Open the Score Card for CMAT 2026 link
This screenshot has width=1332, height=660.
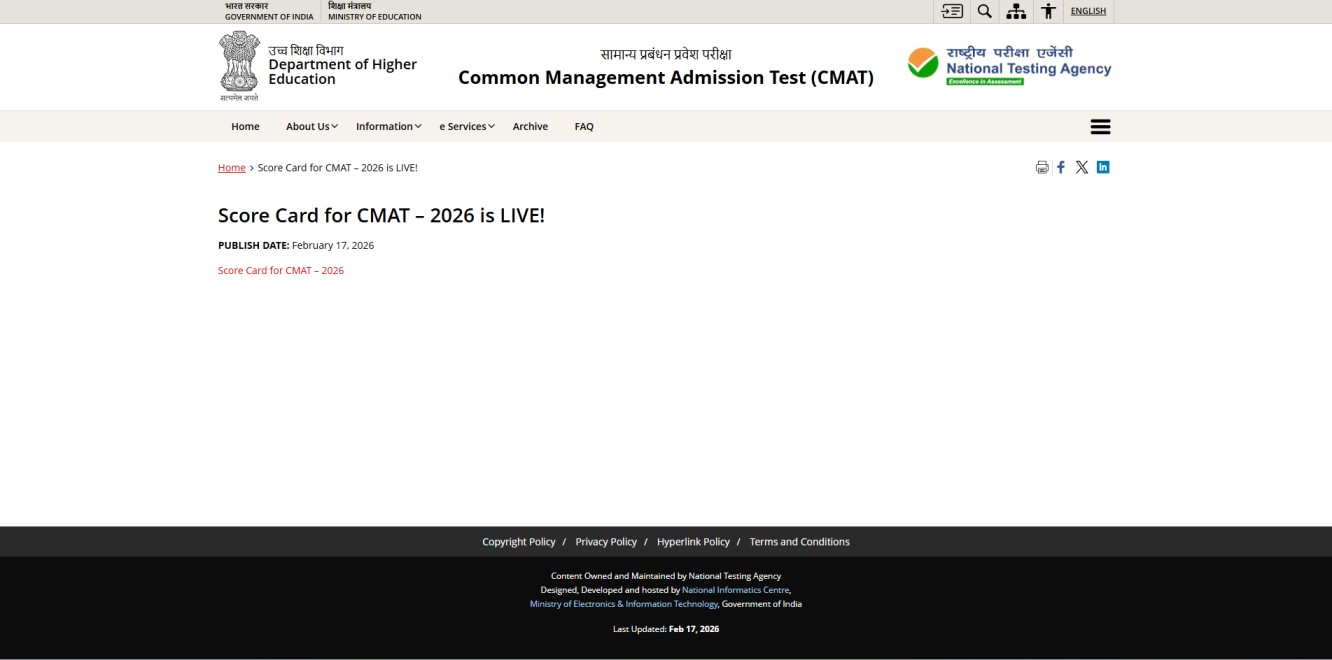[281, 270]
